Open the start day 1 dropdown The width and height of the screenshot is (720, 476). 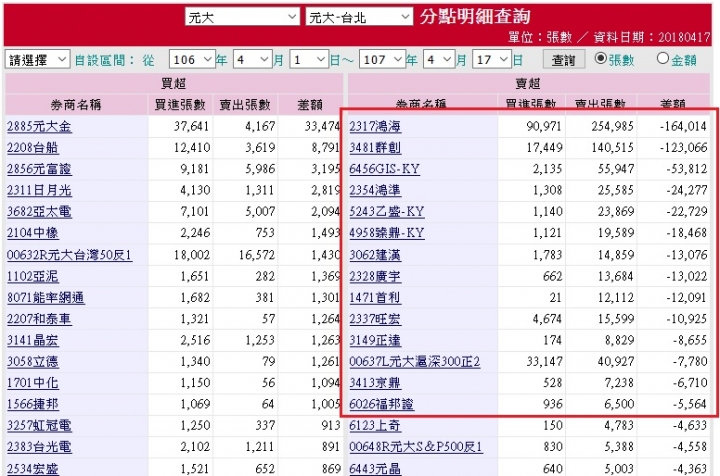[309, 60]
